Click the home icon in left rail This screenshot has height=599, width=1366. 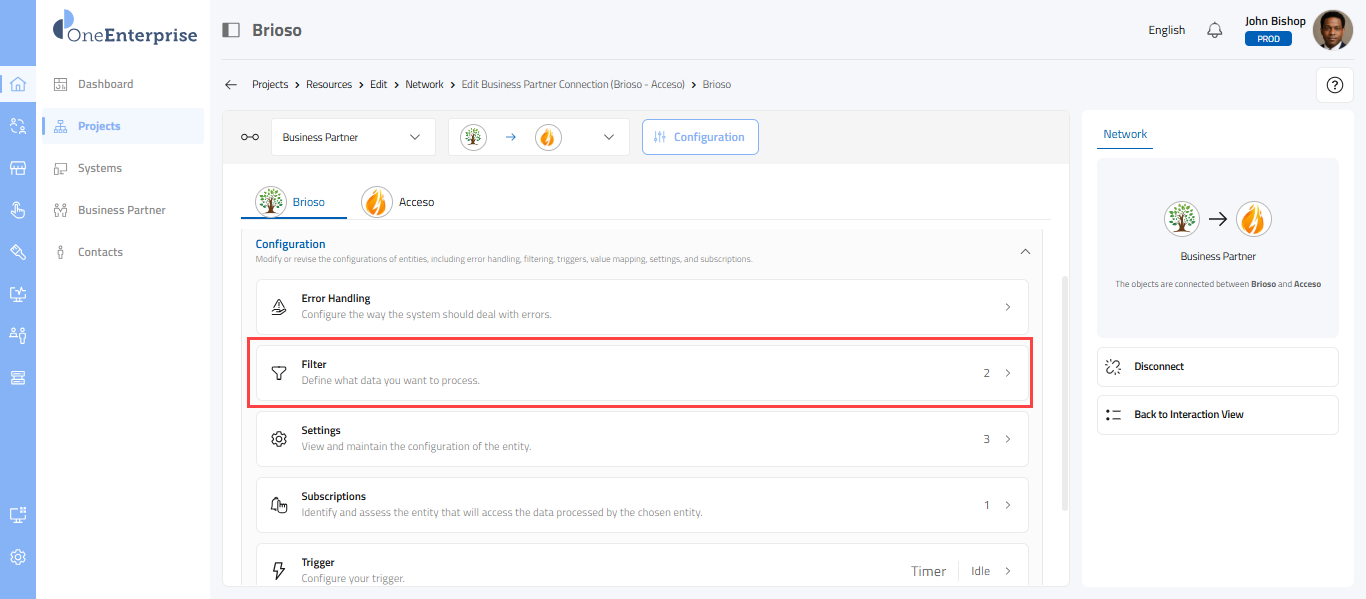18,84
